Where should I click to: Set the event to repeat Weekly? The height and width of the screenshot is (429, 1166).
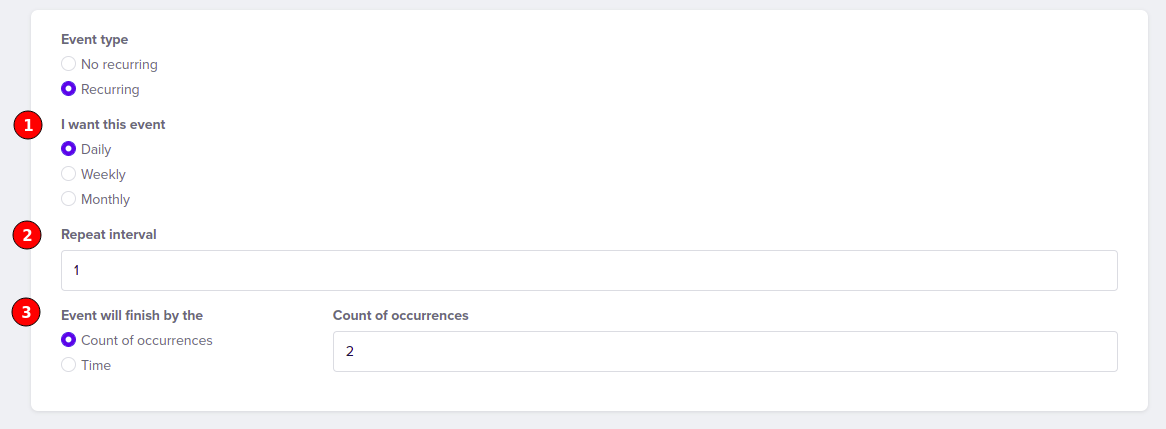tap(68, 174)
